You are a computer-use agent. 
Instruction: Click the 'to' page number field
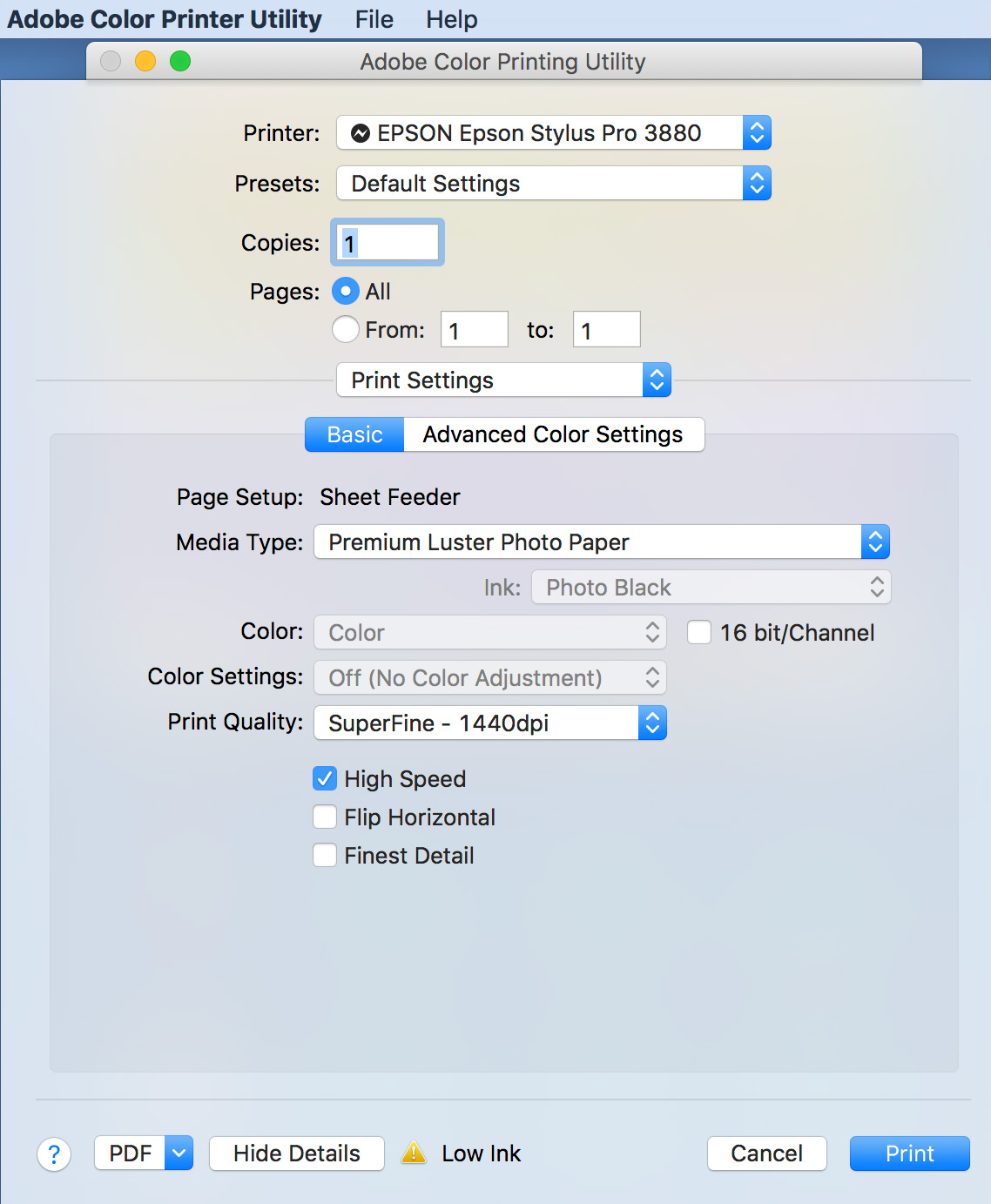pos(607,329)
